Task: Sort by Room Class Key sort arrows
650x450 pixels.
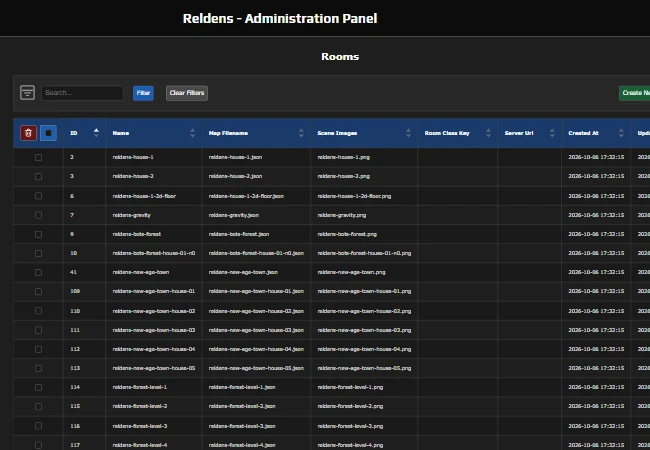Action: pyautogui.click(x=488, y=133)
